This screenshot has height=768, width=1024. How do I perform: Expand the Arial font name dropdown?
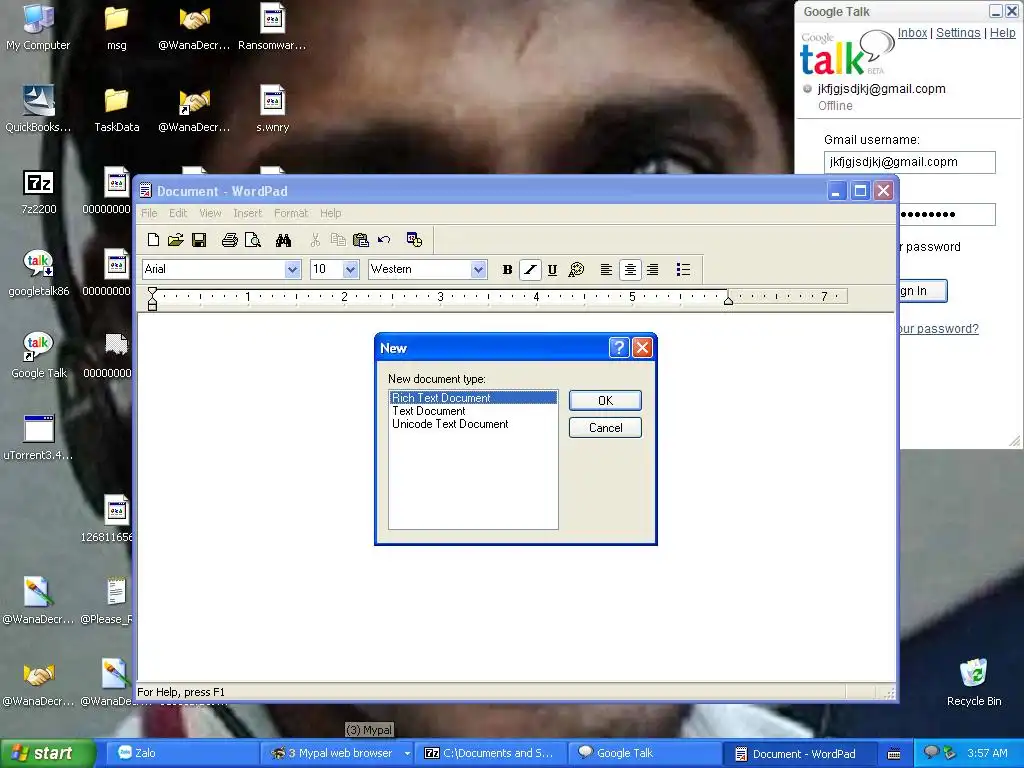292,269
